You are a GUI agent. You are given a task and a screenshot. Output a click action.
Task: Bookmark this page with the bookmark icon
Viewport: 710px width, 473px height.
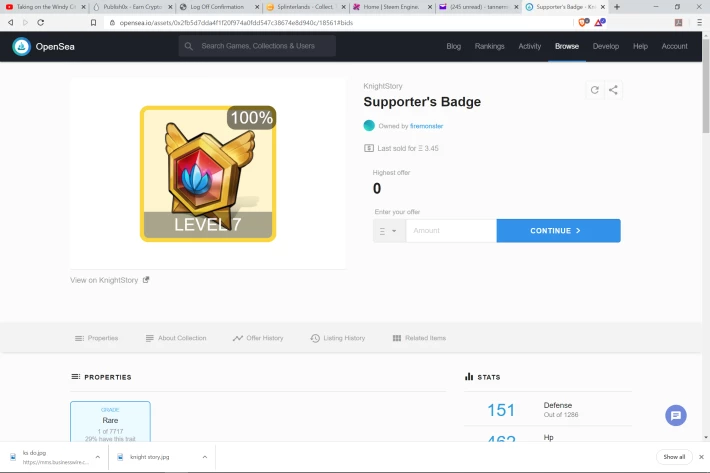click(93, 23)
